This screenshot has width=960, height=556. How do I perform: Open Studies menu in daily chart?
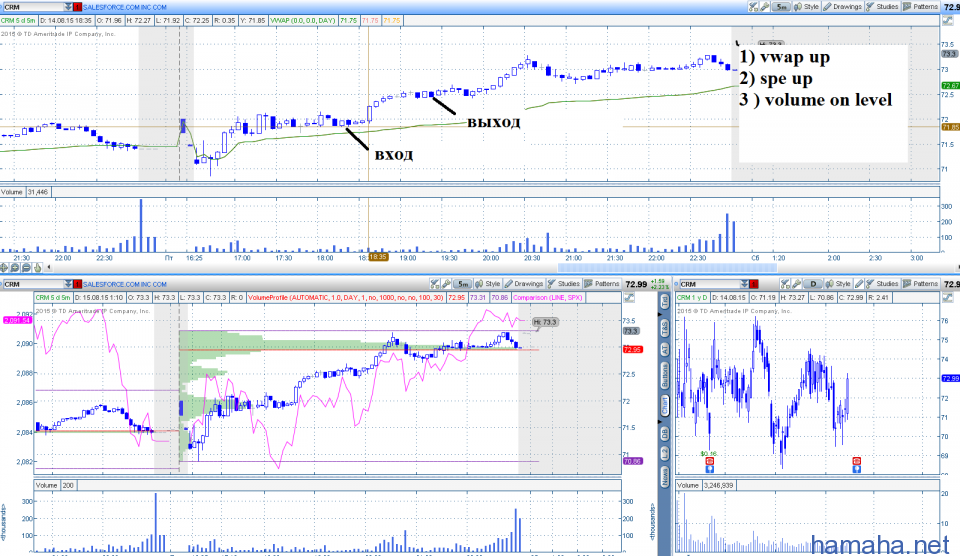882,284
